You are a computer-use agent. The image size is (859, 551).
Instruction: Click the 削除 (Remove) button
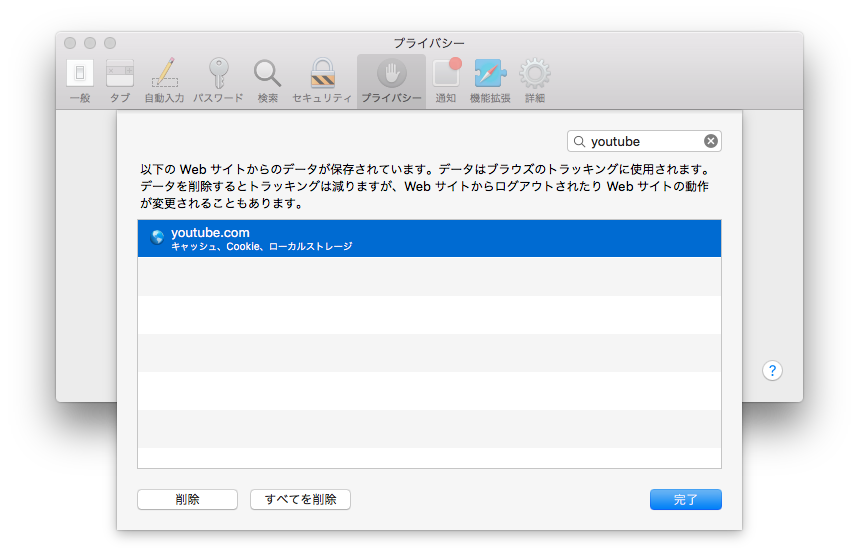click(187, 500)
